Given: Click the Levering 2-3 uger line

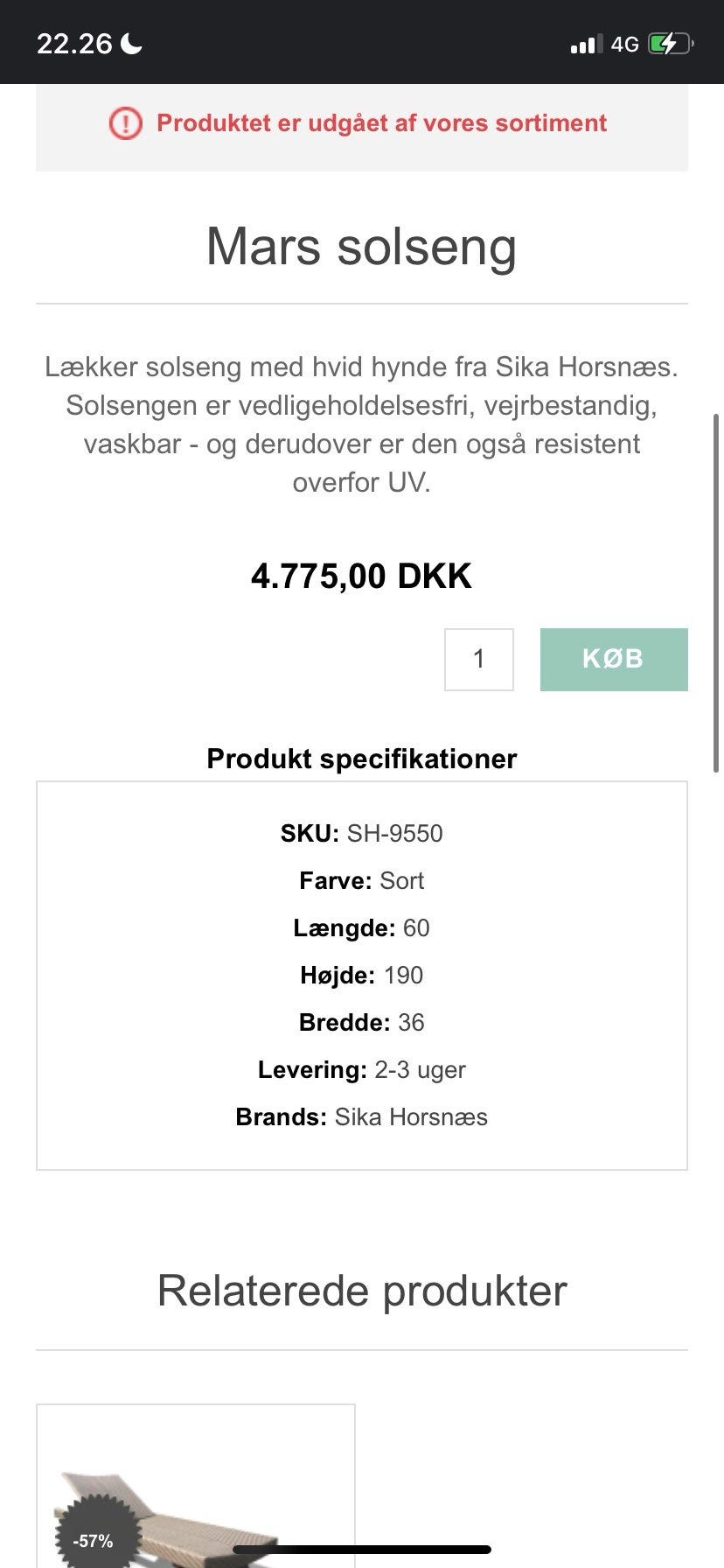Looking at the screenshot, I should (362, 1069).
